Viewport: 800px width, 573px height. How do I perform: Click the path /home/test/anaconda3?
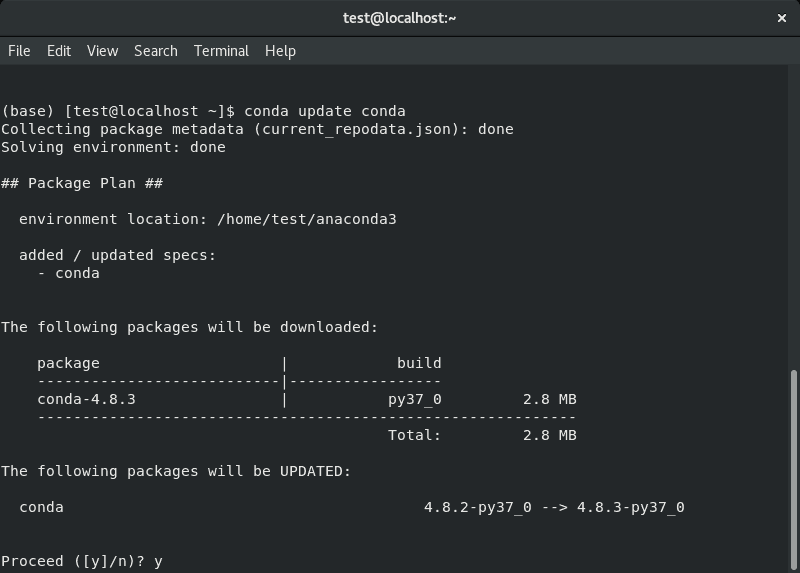pos(307,219)
